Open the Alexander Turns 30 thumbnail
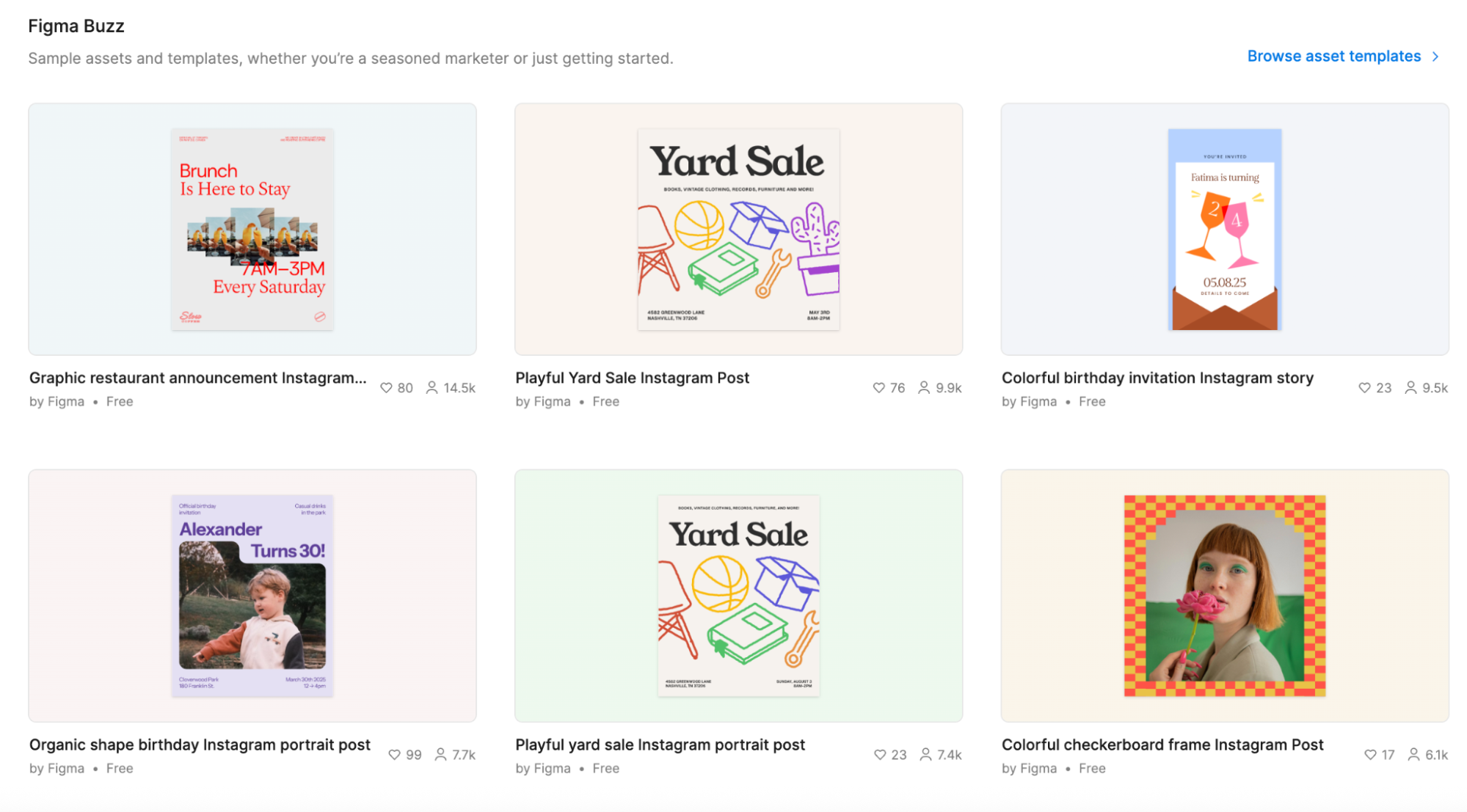Image resolution: width=1467 pixels, height=812 pixels. click(x=252, y=596)
